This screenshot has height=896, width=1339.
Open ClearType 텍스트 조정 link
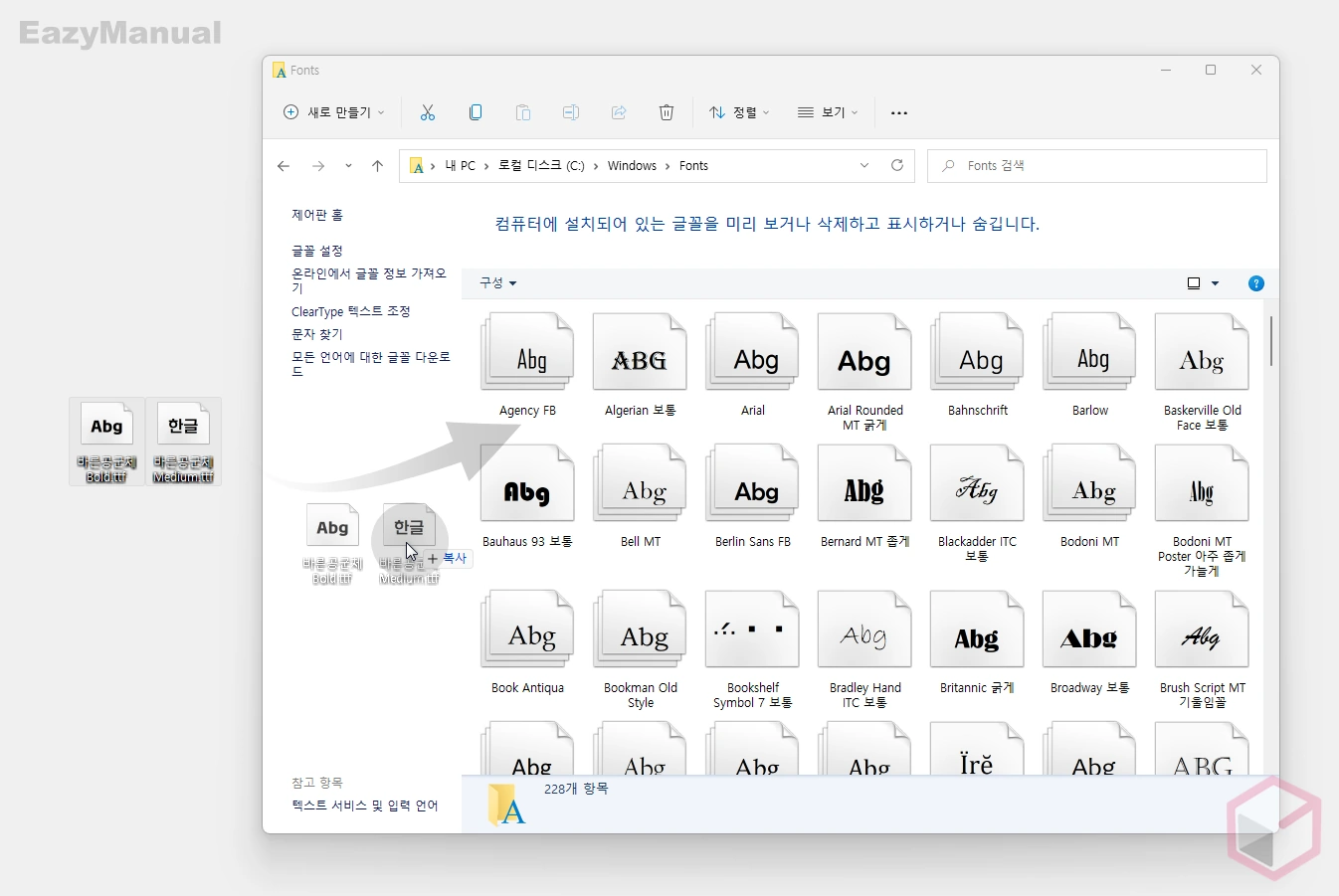pos(350,311)
